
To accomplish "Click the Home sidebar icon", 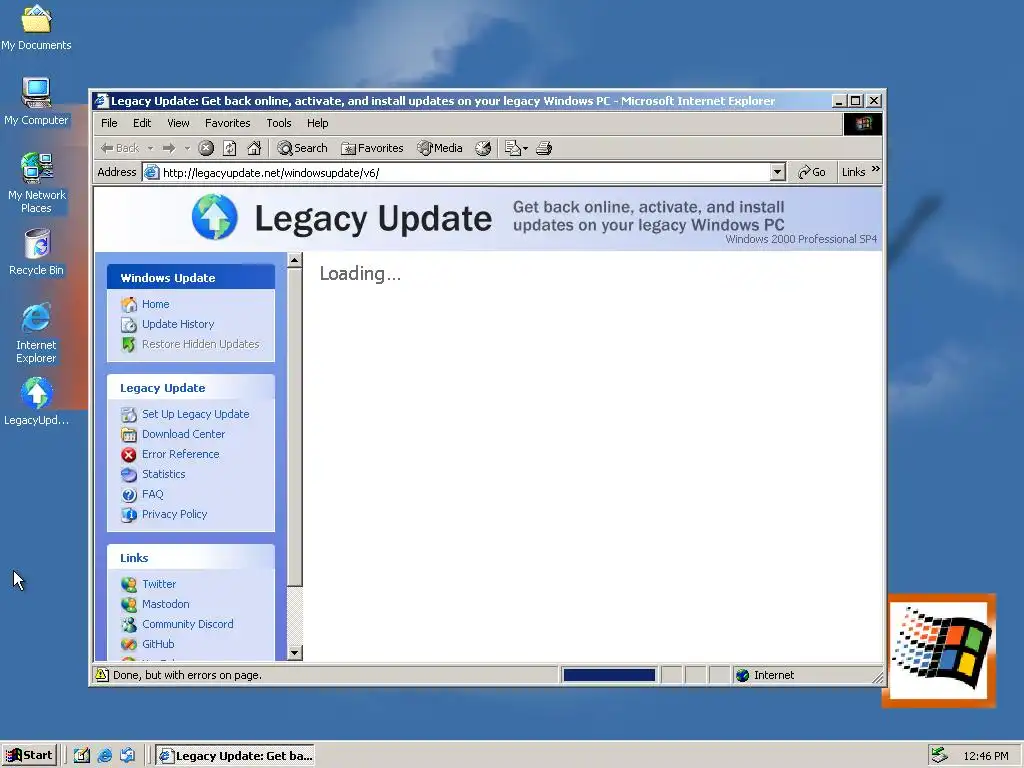I will pos(129,304).
